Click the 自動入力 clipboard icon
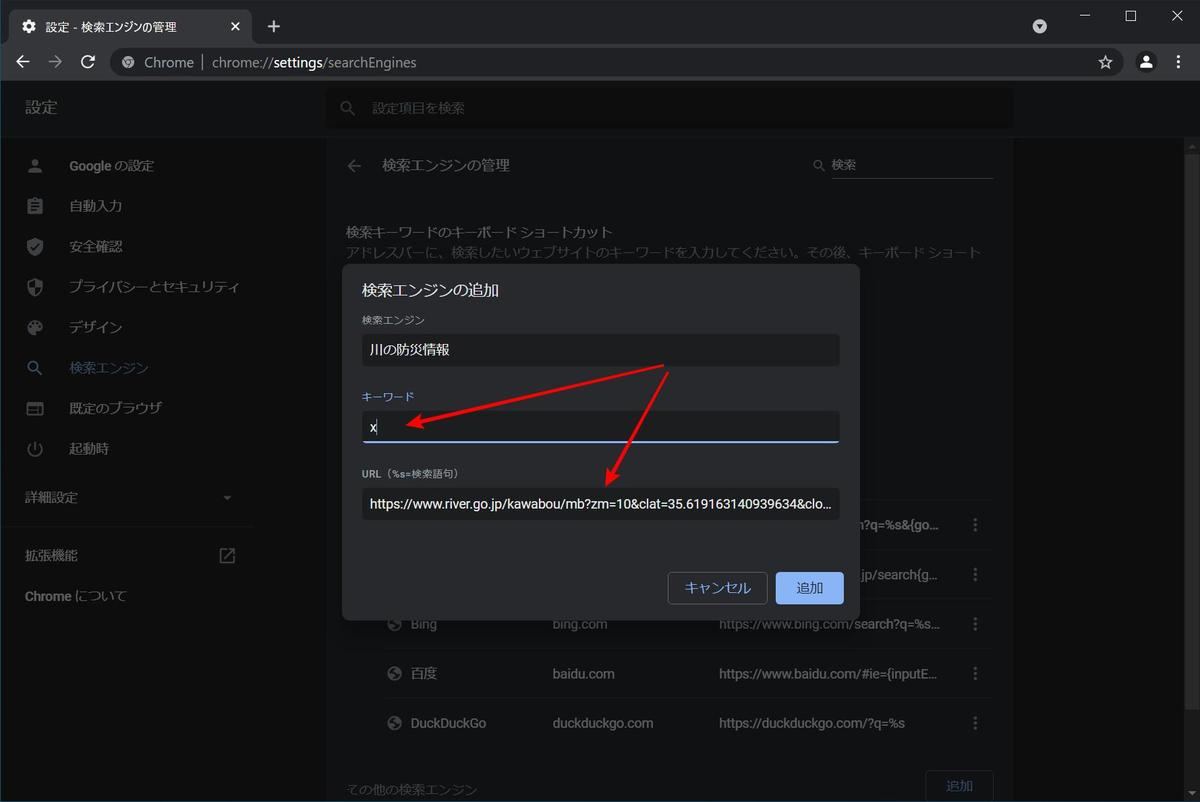The image size is (1200, 802). tap(35, 206)
